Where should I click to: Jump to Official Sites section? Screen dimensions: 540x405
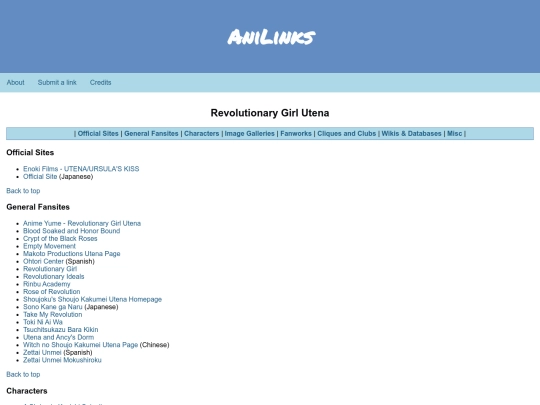(x=98, y=134)
